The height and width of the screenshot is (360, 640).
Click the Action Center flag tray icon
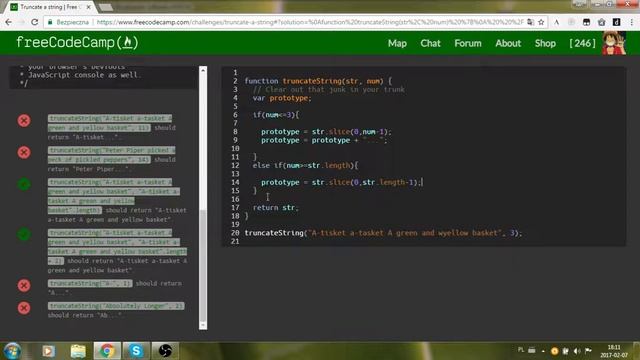click(588, 351)
